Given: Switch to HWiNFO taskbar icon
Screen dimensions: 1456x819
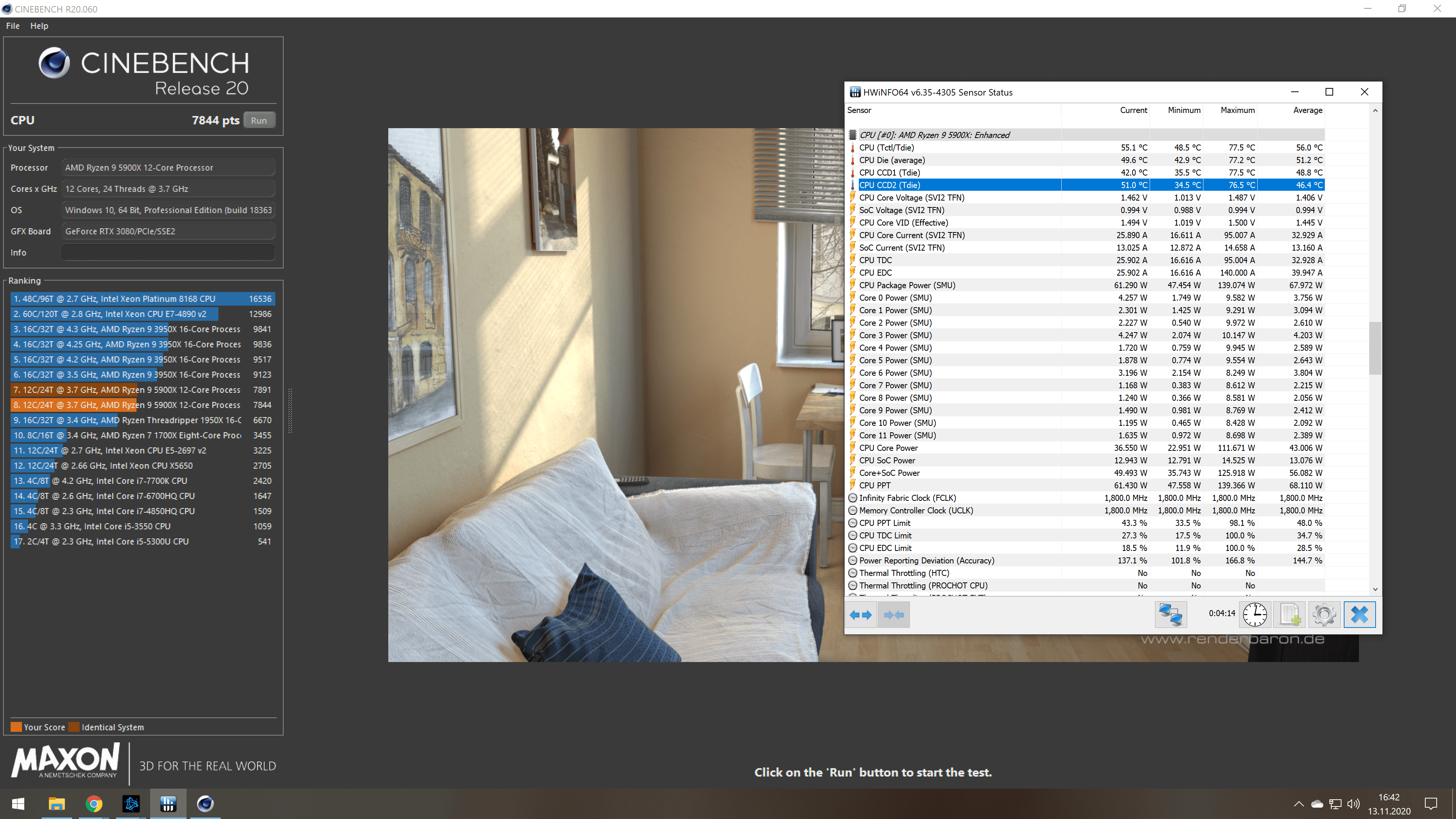Looking at the screenshot, I should [168, 804].
